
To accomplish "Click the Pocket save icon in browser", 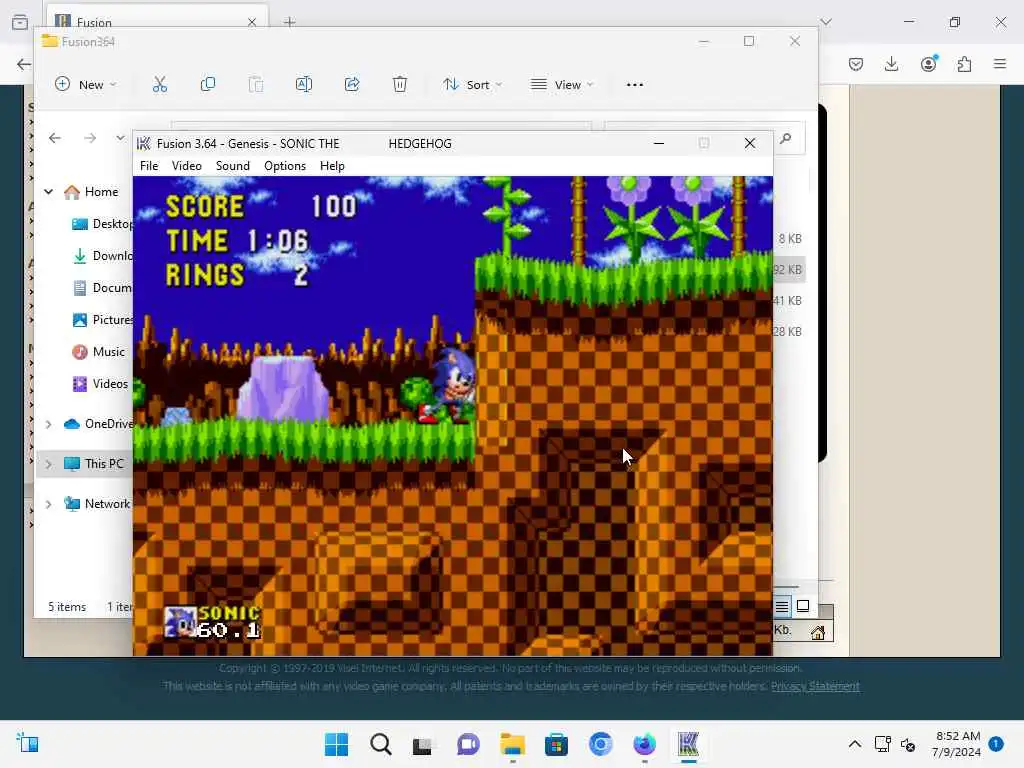I will tap(856, 64).
